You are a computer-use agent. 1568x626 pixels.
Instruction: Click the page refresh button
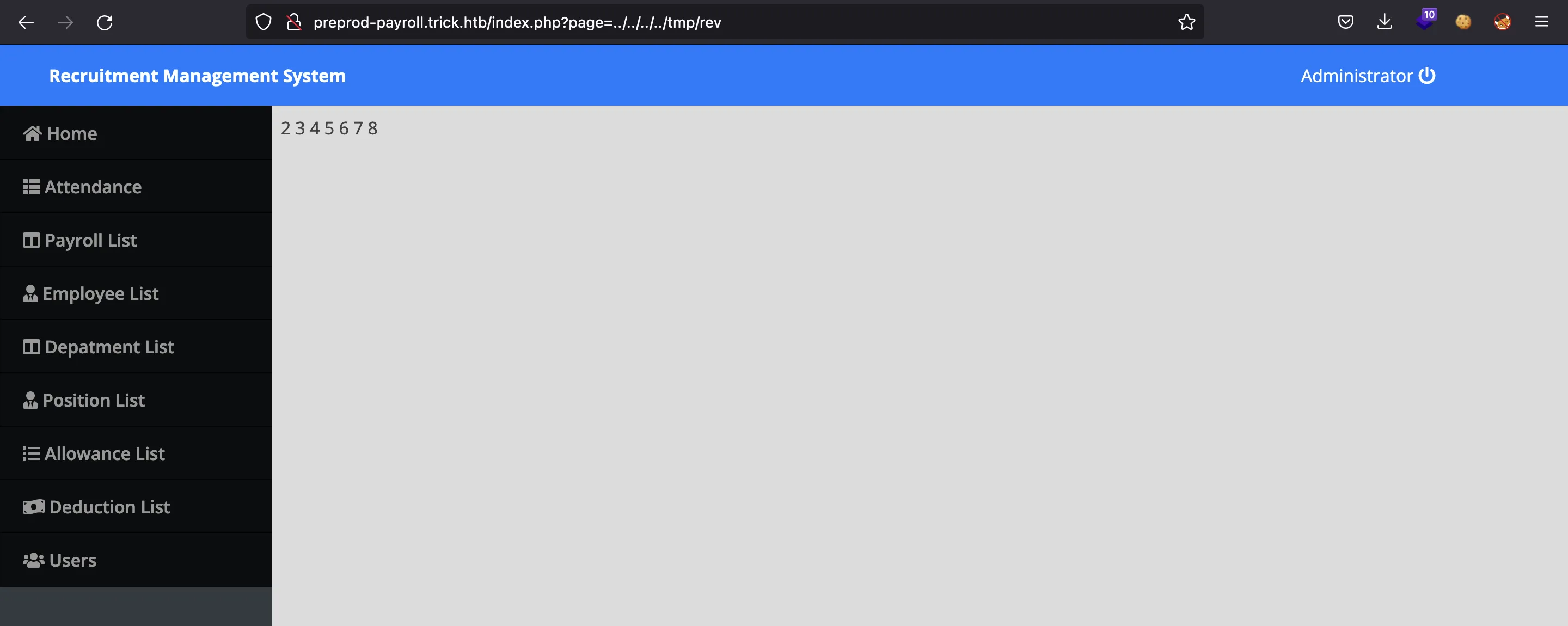pos(105,22)
